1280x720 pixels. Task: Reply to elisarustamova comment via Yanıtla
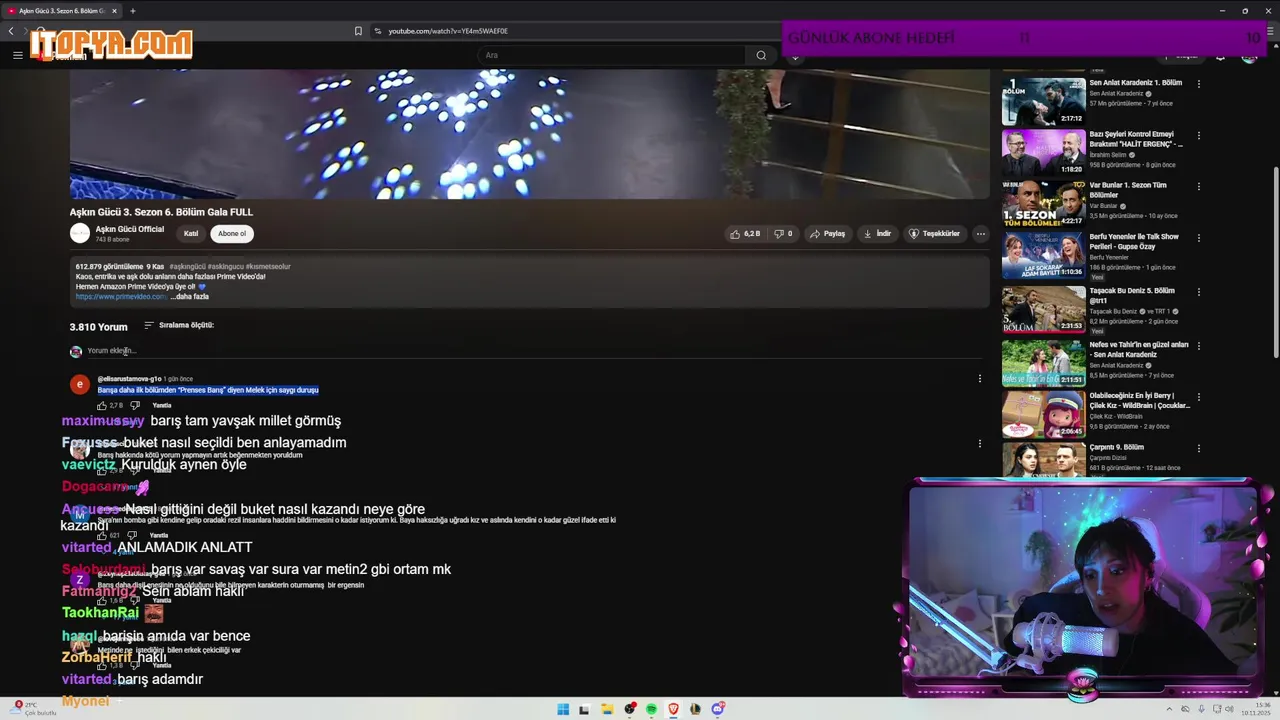pyautogui.click(x=161, y=405)
